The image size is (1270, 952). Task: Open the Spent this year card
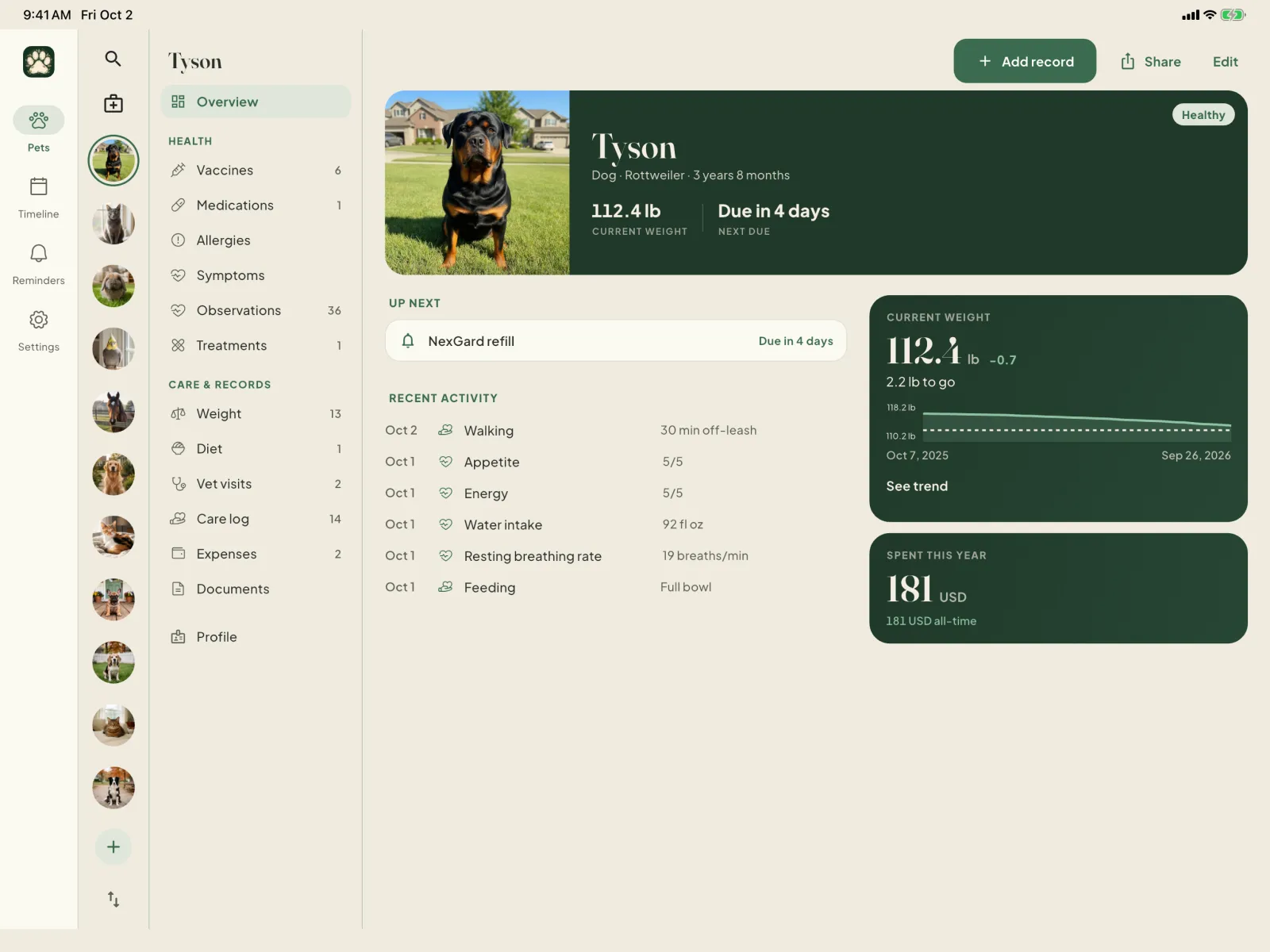pyautogui.click(x=1058, y=588)
